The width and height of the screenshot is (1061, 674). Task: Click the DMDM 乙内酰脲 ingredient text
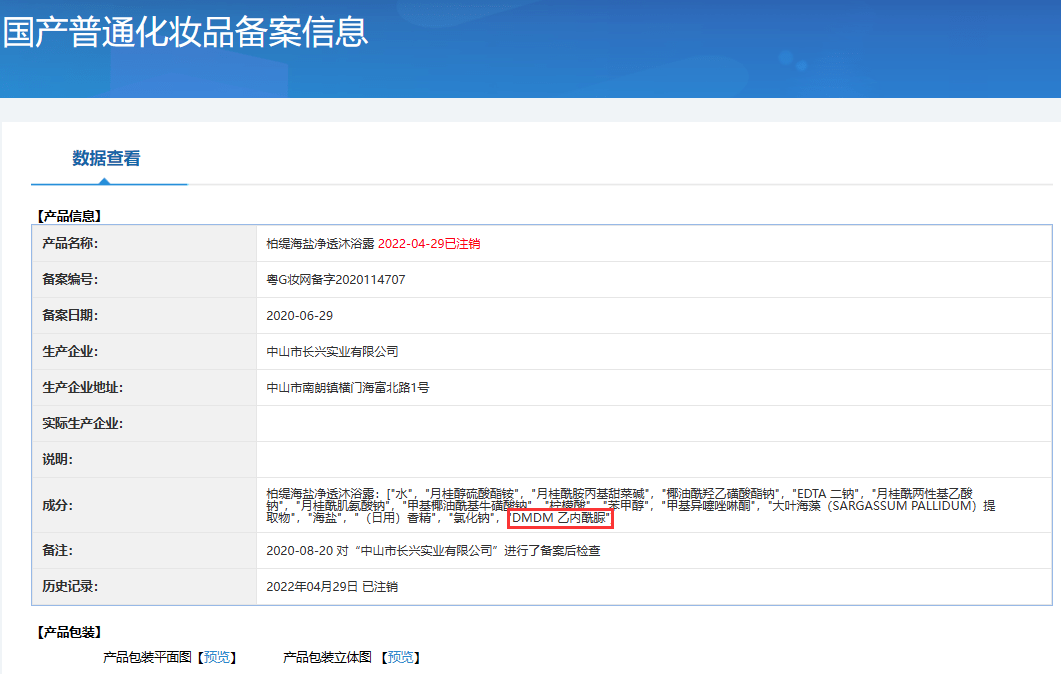click(x=560, y=518)
